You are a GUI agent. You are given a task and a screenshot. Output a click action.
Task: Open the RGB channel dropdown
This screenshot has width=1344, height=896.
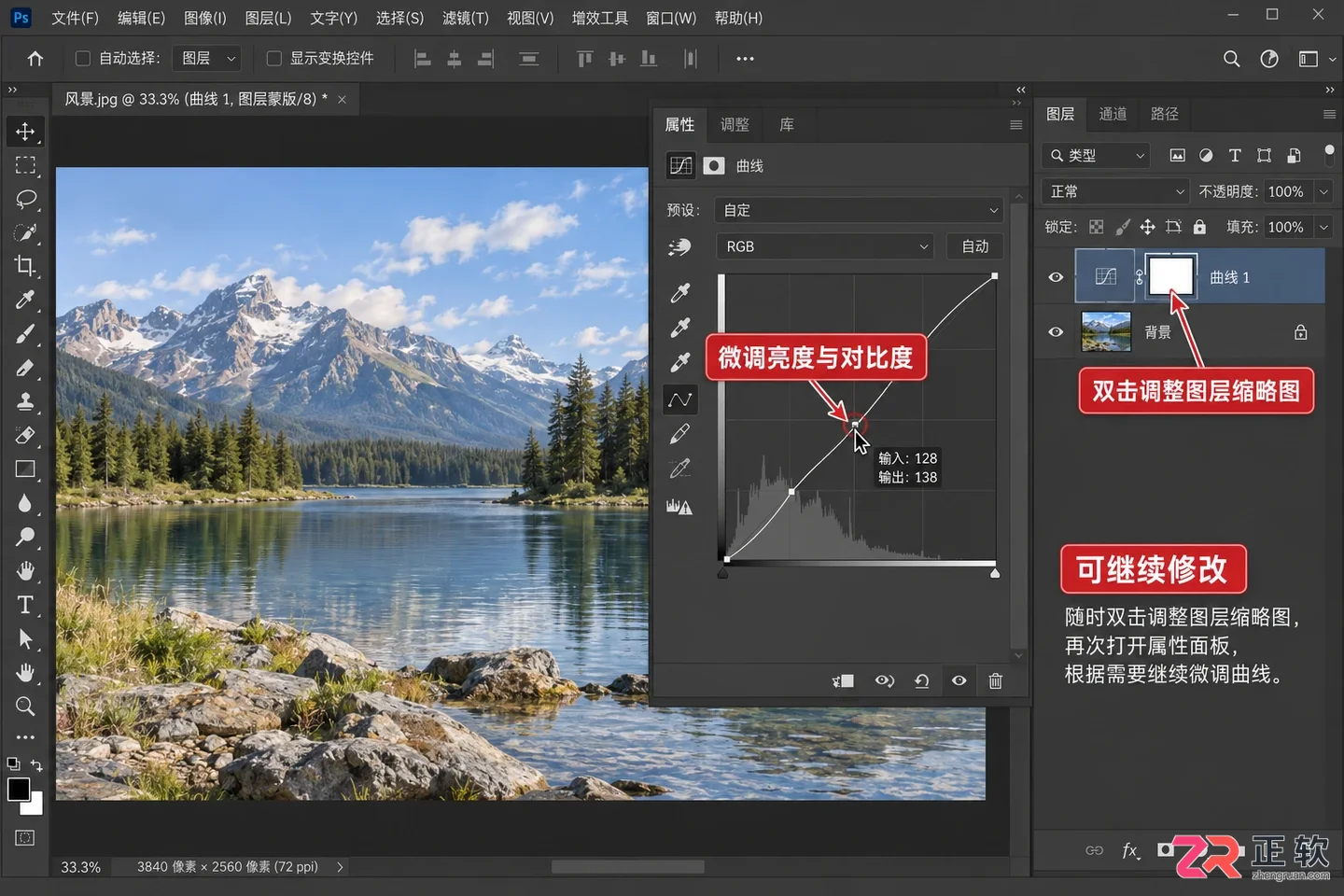pos(826,246)
